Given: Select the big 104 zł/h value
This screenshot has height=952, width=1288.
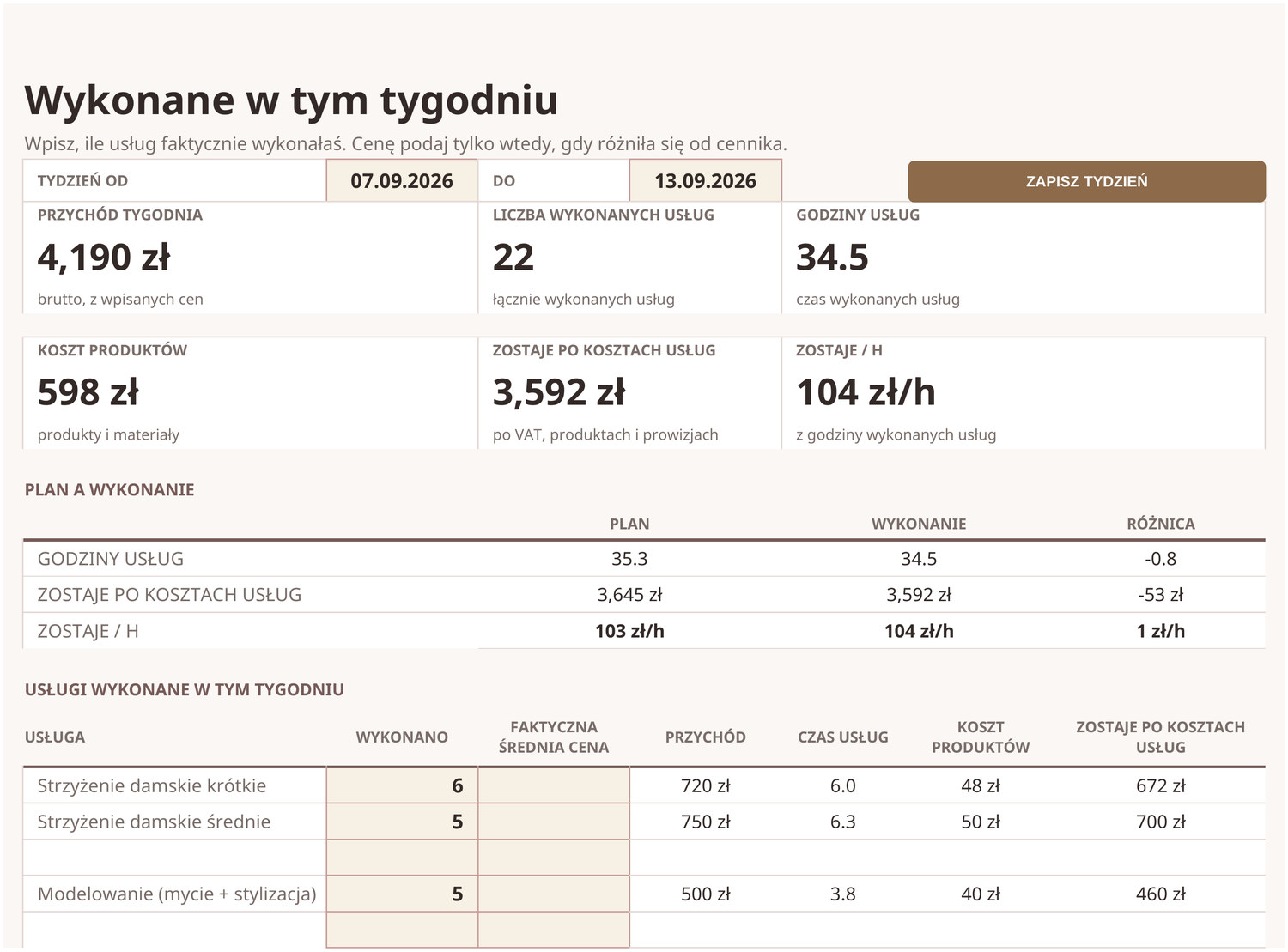Looking at the screenshot, I should [866, 392].
